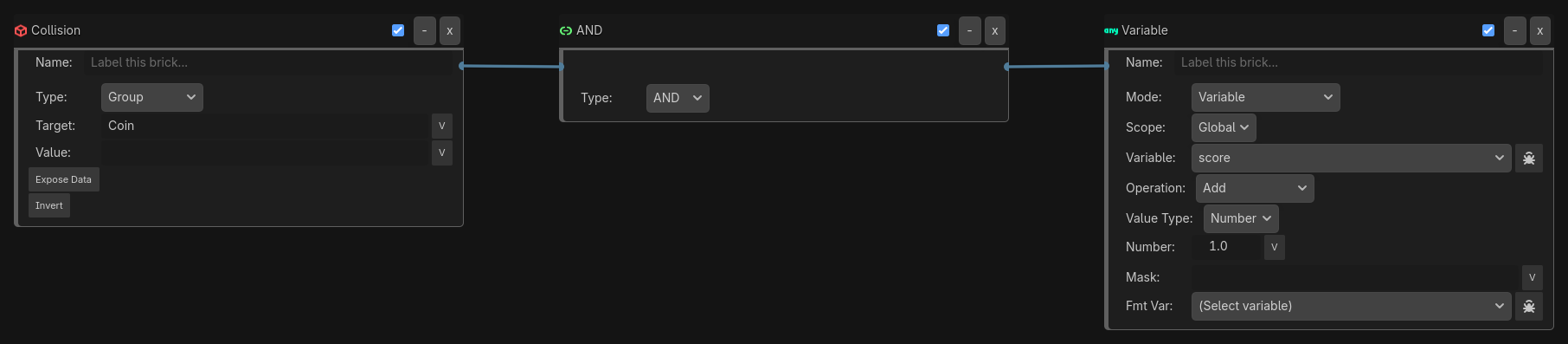The image size is (1568, 344).
Task: Click the Collision brick cube icon
Action: pyautogui.click(x=21, y=30)
